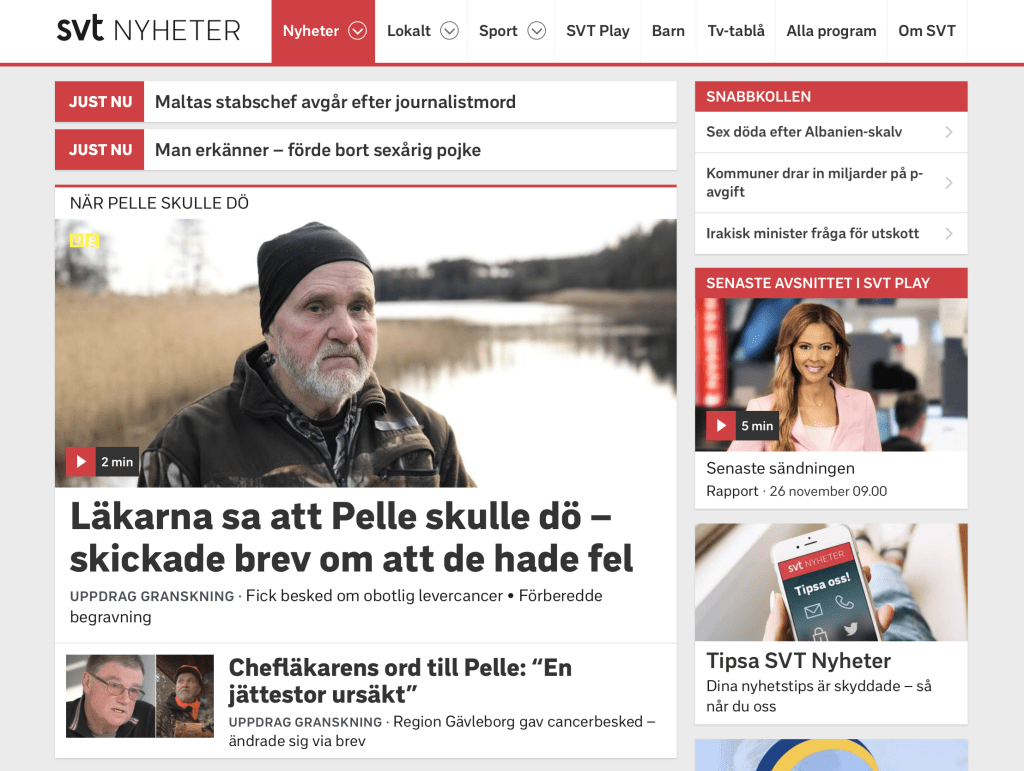The image size is (1024, 771).
Task: Play the Pelle main story video
Action: [x=81, y=462]
